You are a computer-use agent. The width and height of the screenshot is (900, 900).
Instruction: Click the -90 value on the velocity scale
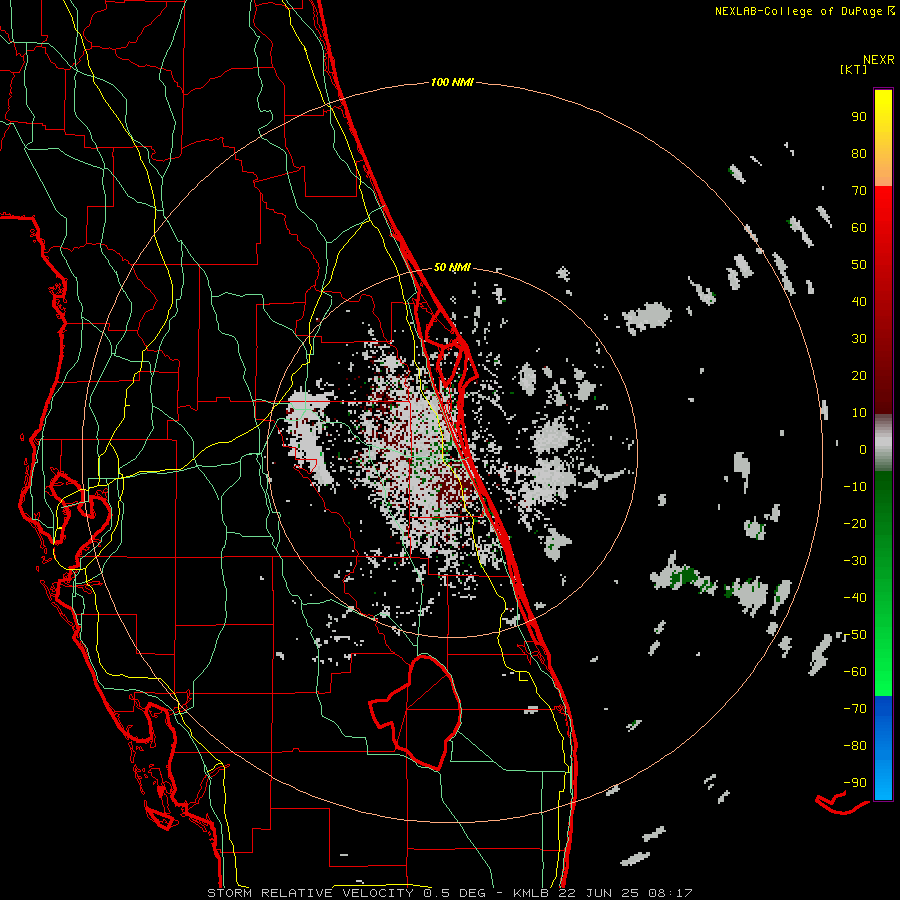pyautogui.click(x=855, y=783)
